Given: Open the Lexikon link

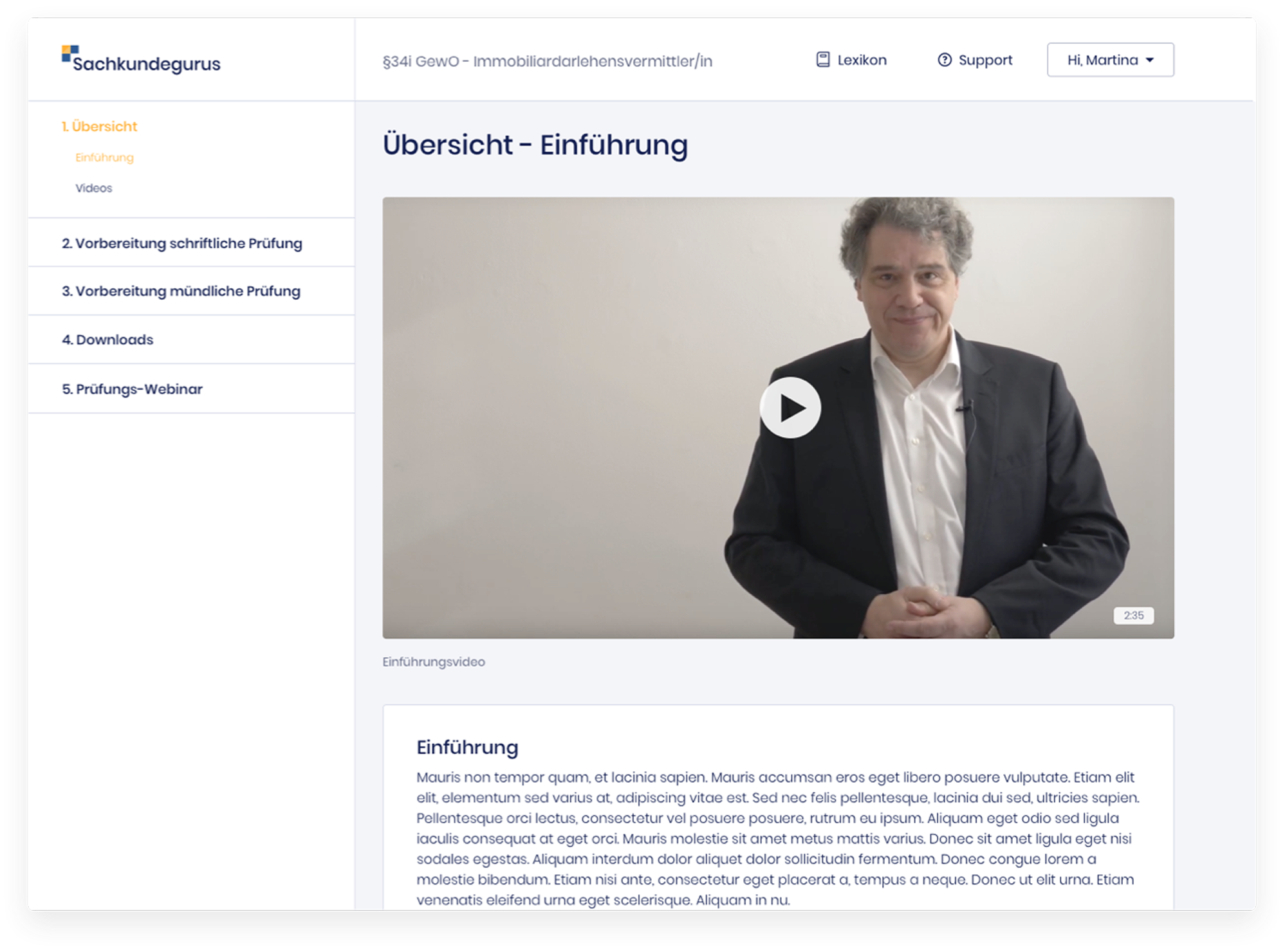Looking at the screenshot, I should [x=851, y=60].
